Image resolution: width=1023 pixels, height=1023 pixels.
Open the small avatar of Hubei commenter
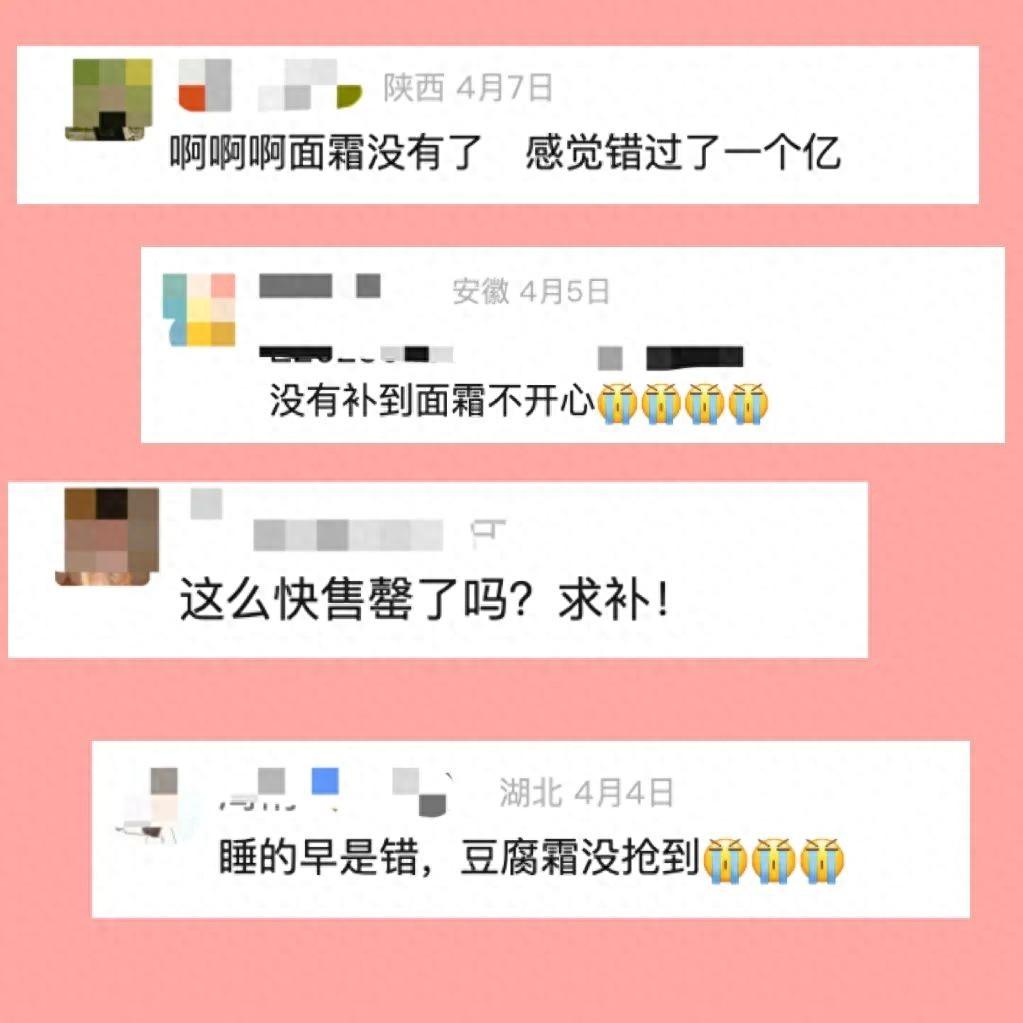click(155, 806)
